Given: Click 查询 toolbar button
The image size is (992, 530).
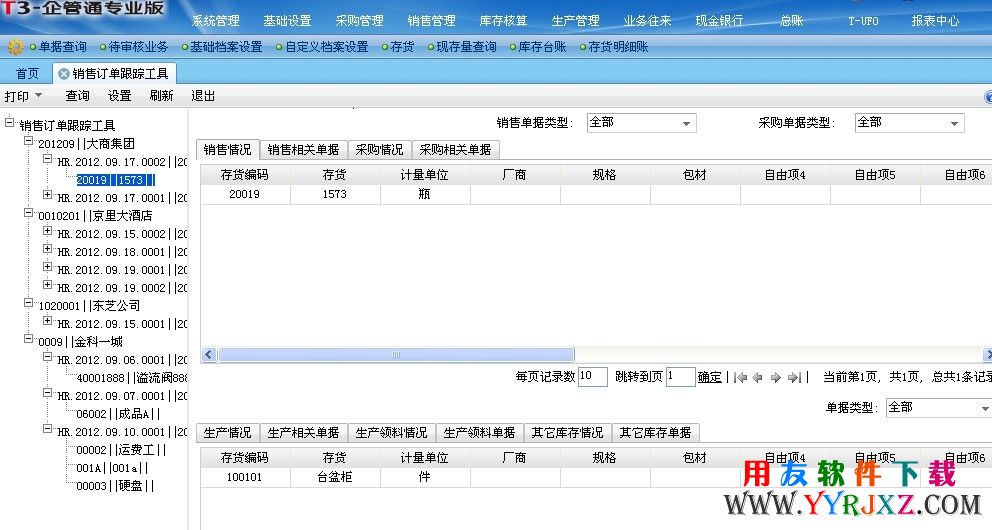Looking at the screenshot, I should click(x=77, y=96).
